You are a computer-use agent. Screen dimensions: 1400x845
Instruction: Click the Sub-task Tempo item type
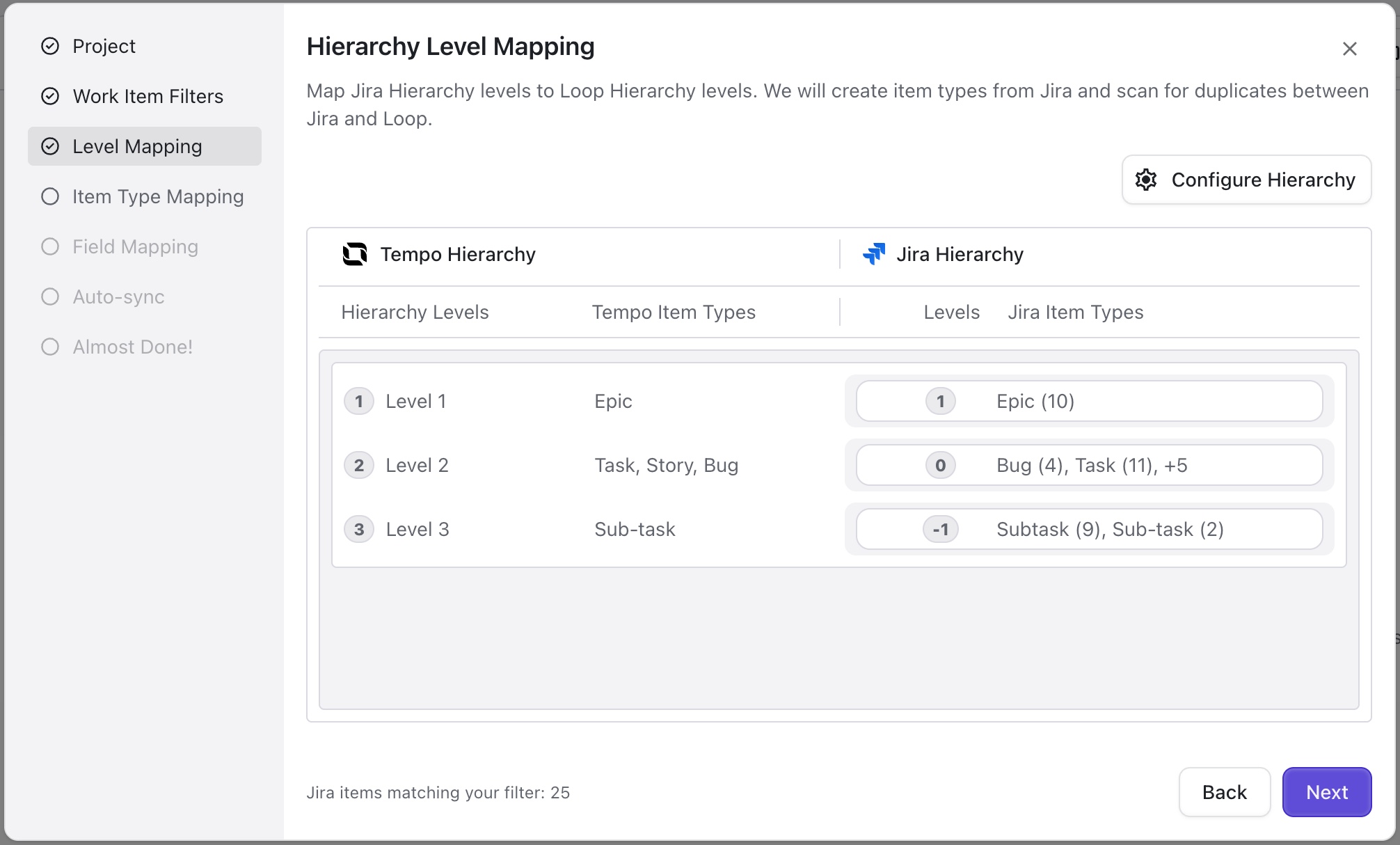[635, 529]
